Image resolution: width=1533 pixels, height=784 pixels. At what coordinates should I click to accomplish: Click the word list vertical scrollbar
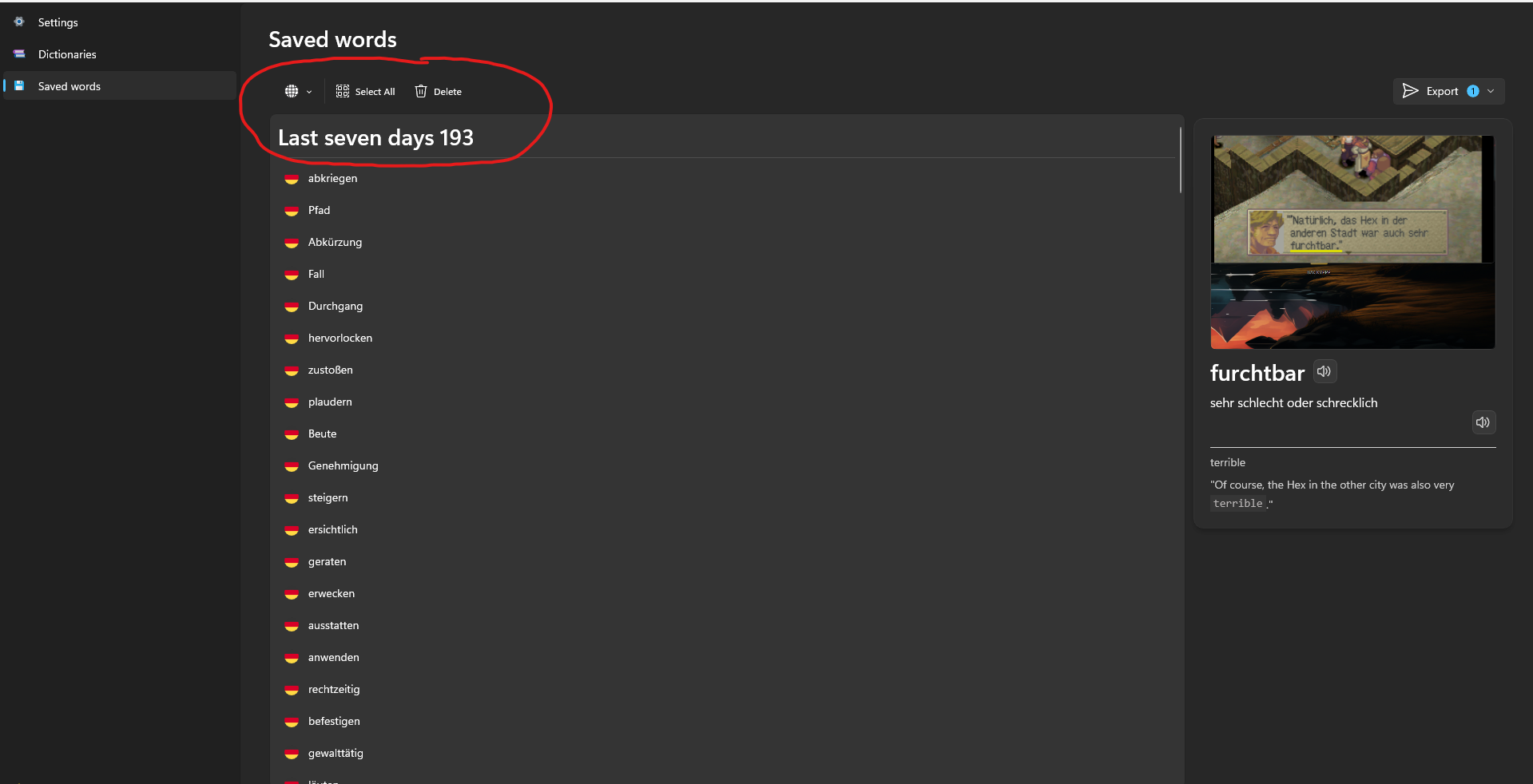pos(1180,160)
